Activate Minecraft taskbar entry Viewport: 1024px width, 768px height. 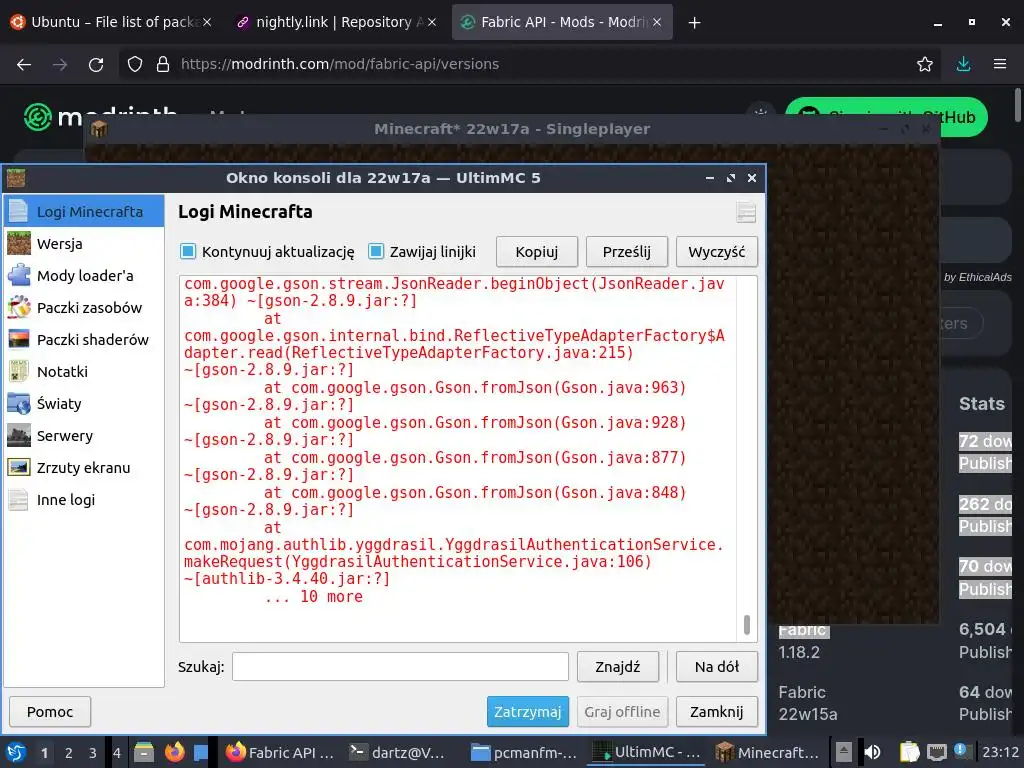click(x=767, y=752)
